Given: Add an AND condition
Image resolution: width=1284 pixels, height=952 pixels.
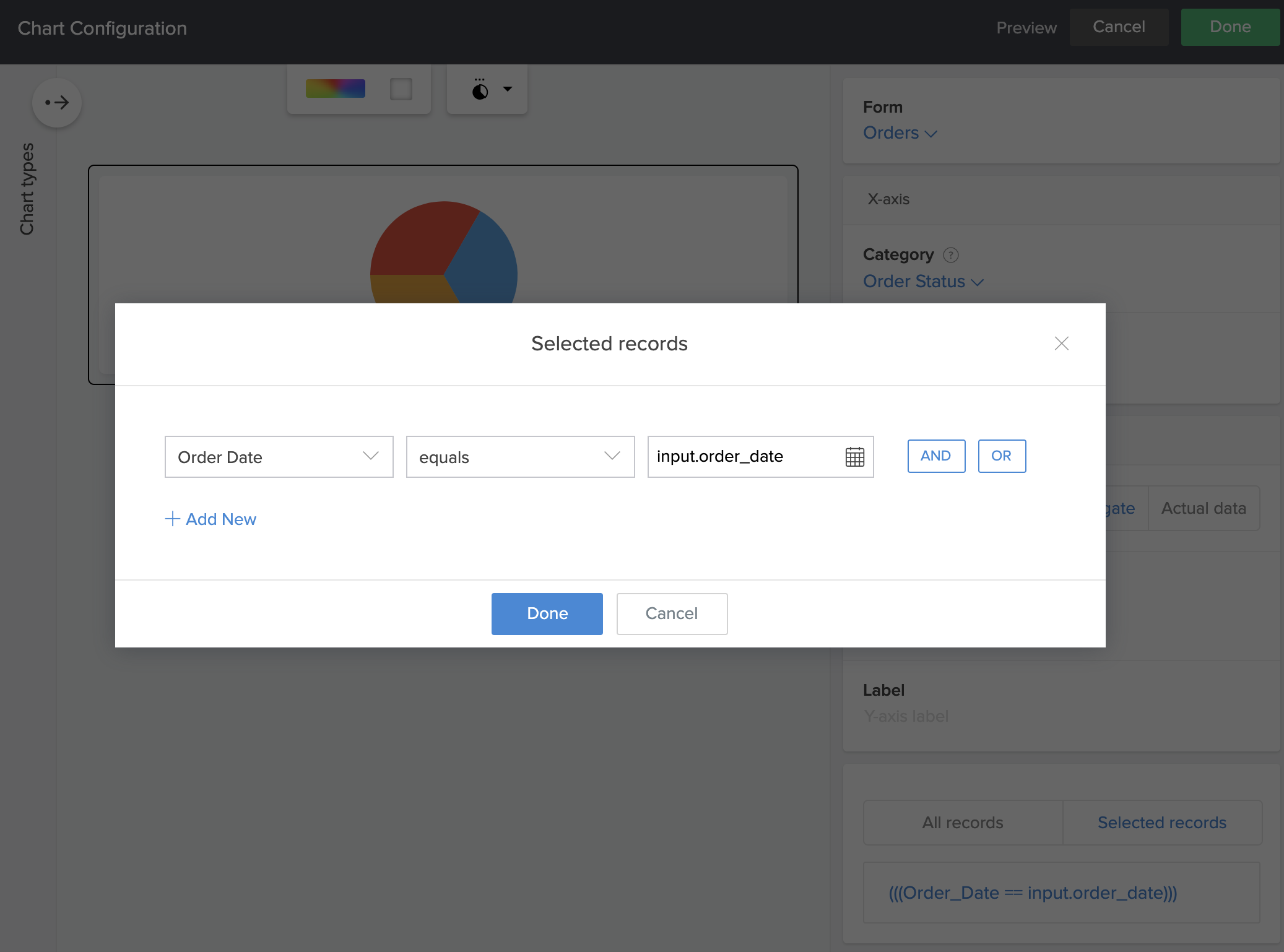Looking at the screenshot, I should coord(935,456).
